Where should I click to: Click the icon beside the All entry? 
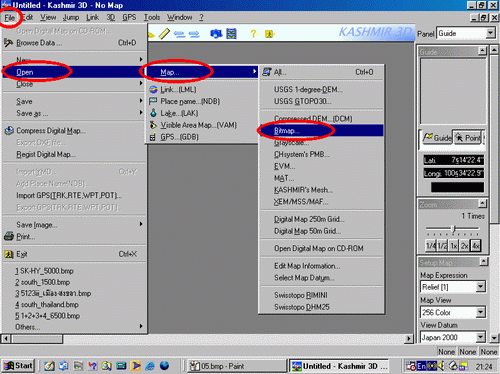tap(267, 72)
